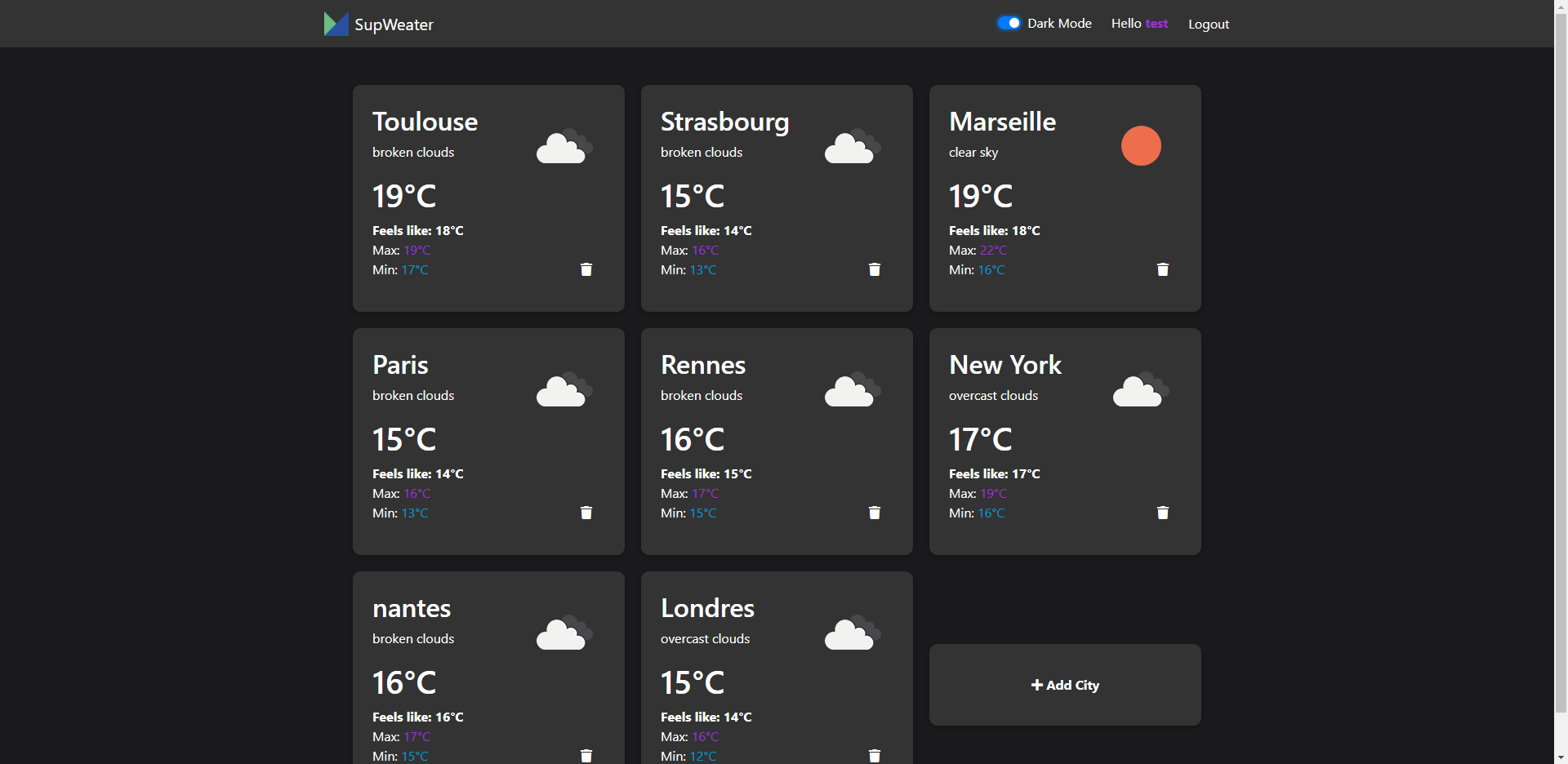Image resolution: width=1568 pixels, height=764 pixels.
Task: Delete the New York city card via trash icon
Action: point(1163,513)
